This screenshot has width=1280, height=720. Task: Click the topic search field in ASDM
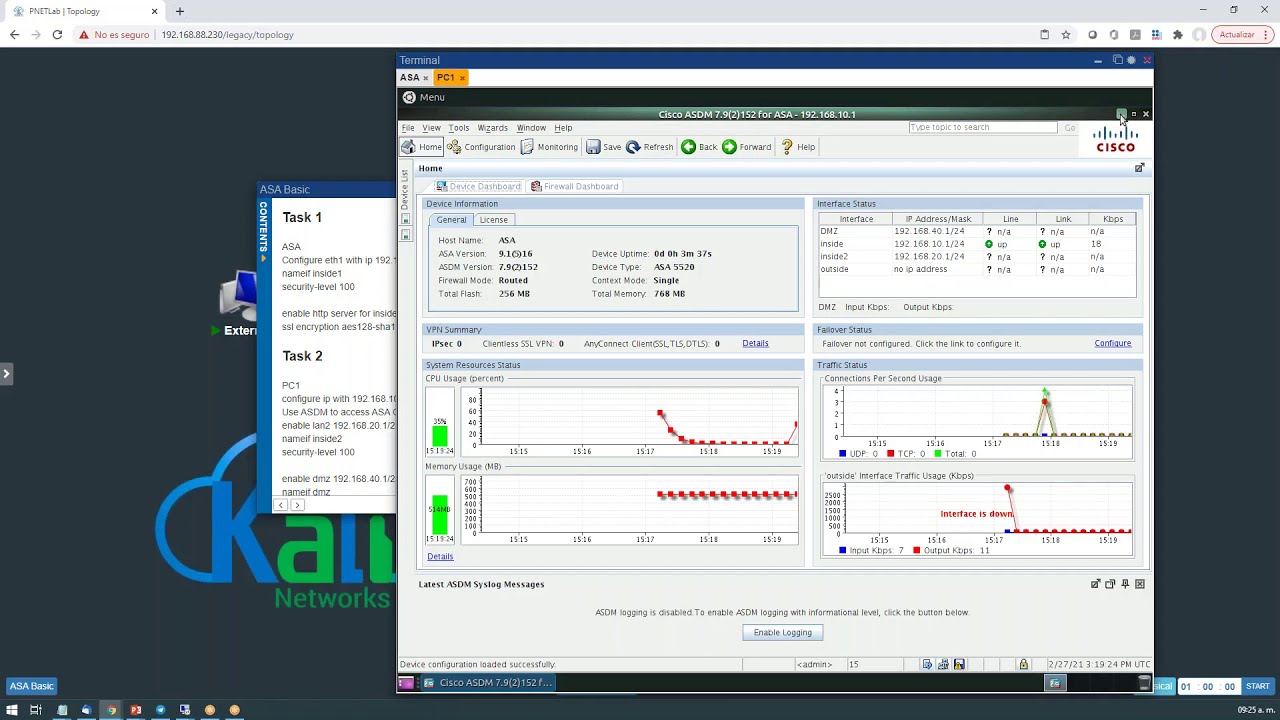[983, 128]
